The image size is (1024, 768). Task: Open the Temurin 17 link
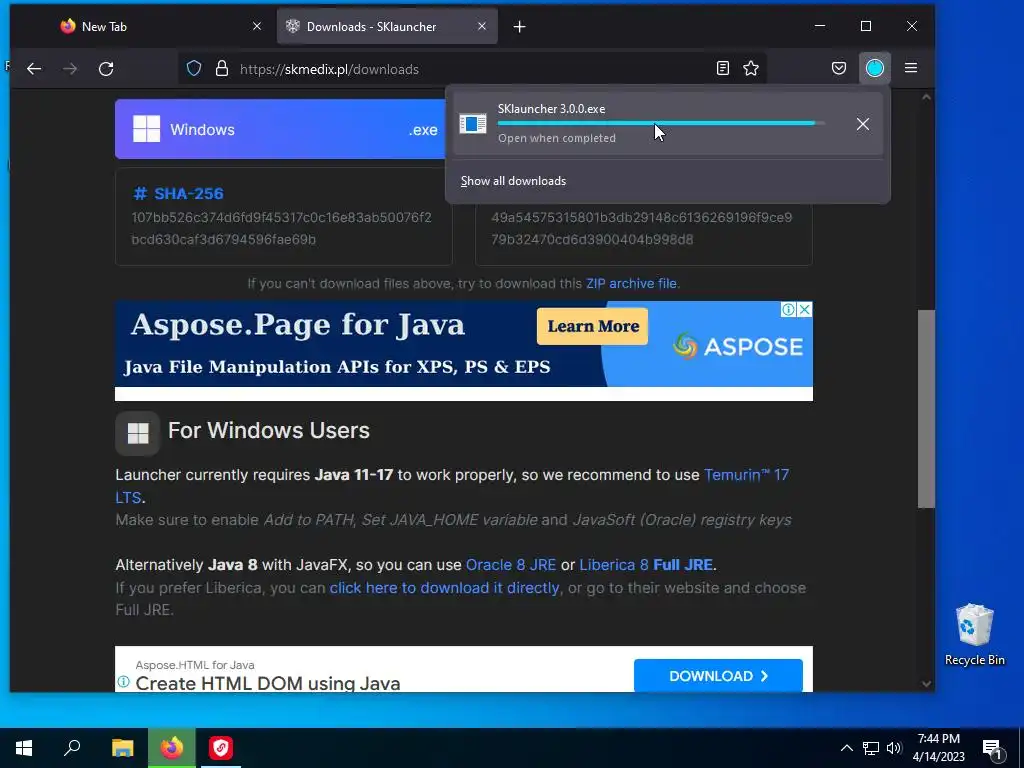pos(746,475)
